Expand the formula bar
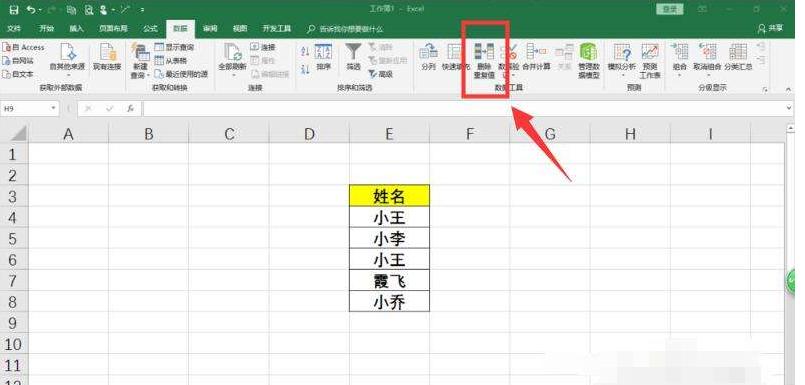 790,108
